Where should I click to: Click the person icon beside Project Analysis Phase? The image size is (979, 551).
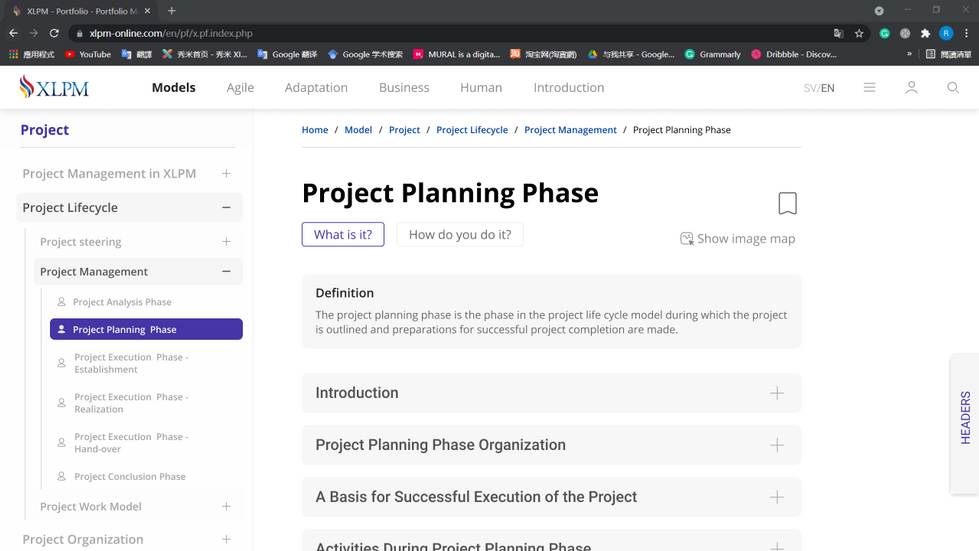(x=61, y=301)
